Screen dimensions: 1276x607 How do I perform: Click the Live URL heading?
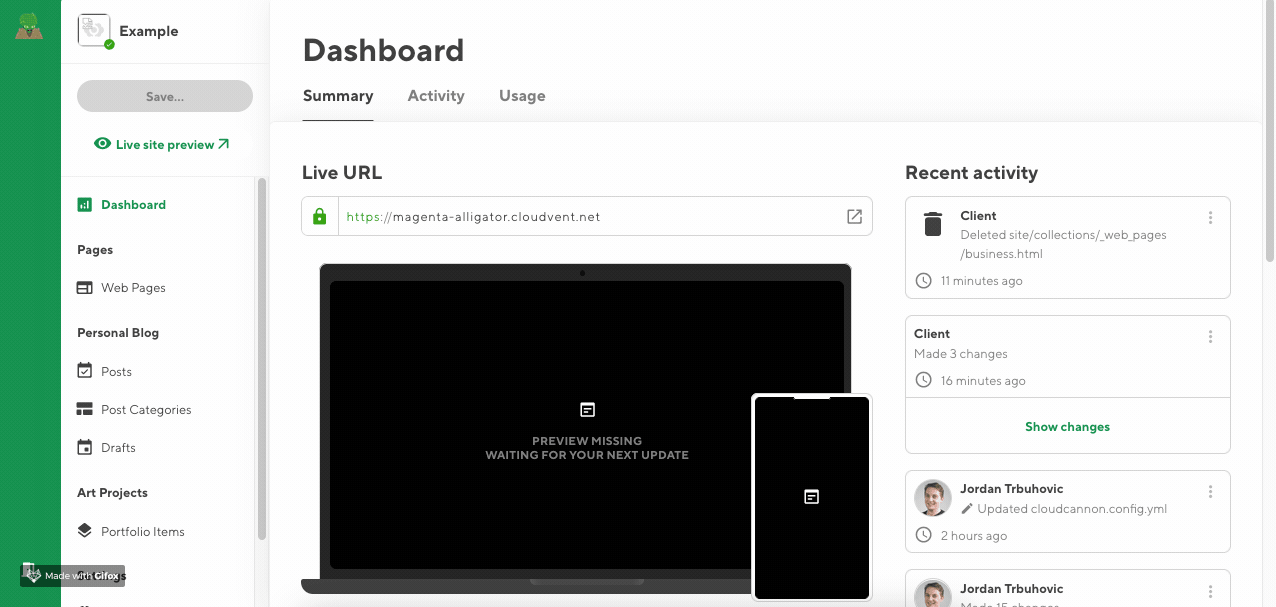pyautogui.click(x=342, y=173)
